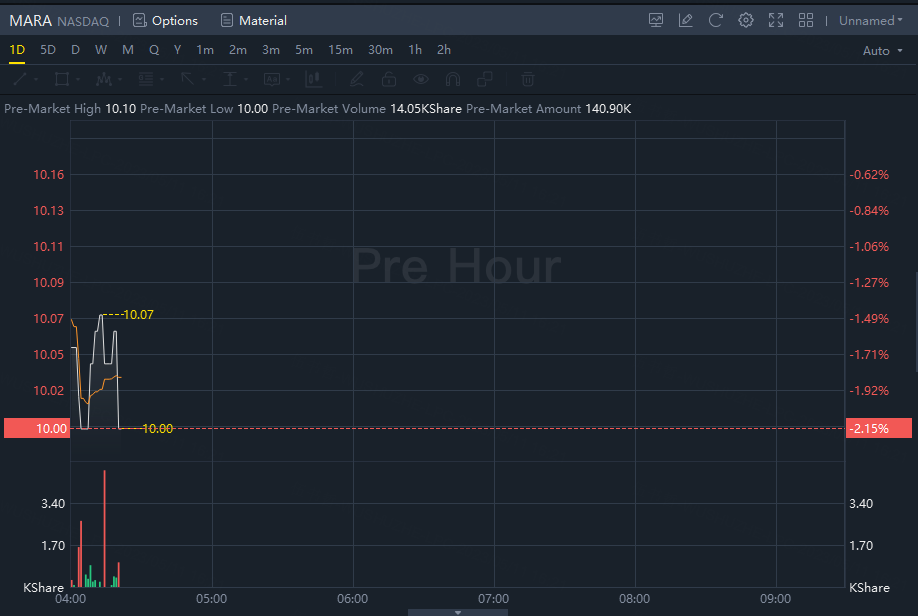Click the -2.15% percent change label
Viewport: 918px width, 616px height.
point(879,428)
